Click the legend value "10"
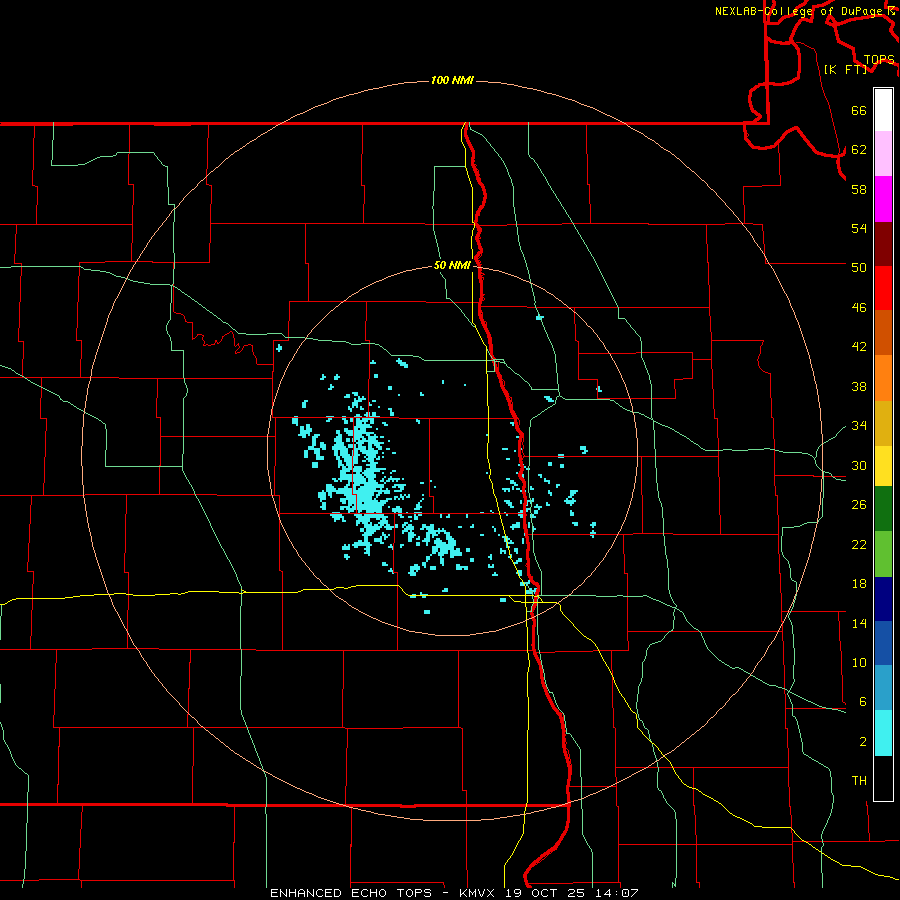Screen dimensions: 900x900 tap(859, 663)
